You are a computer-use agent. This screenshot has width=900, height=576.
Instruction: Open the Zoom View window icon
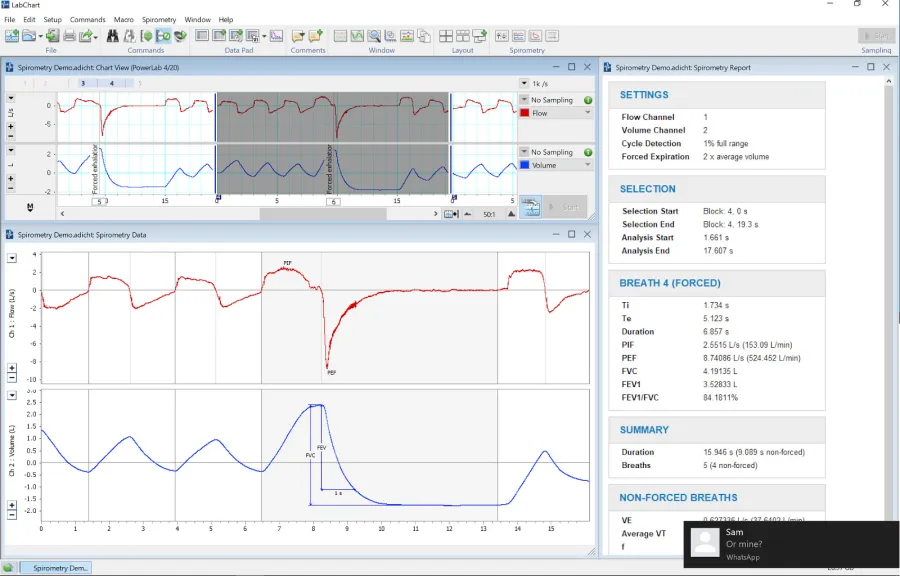click(373, 36)
